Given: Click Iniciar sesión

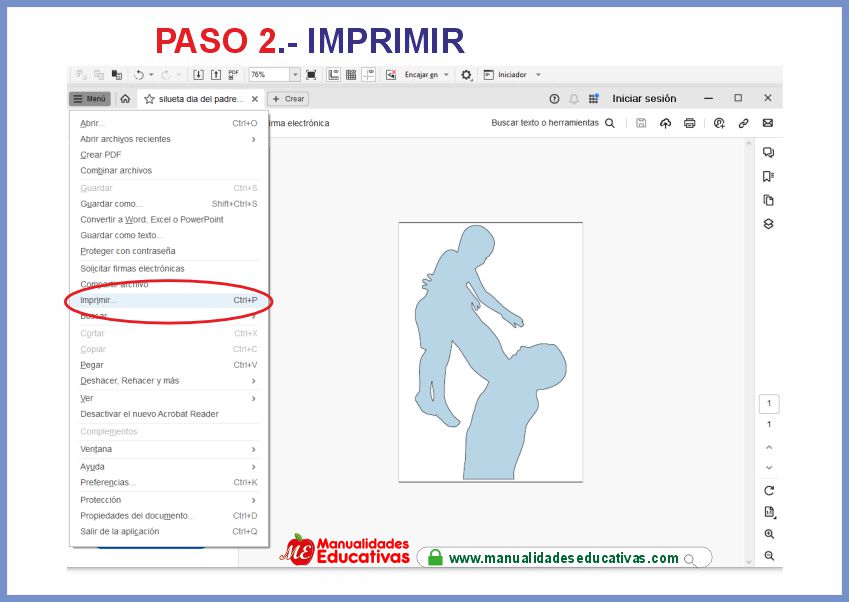Looking at the screenshot, I should [x=644, y=99].
